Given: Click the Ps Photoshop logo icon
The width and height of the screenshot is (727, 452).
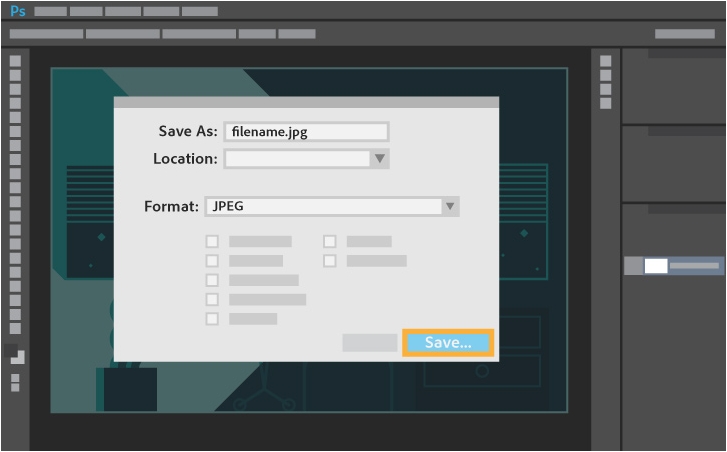Looking at the screenshot, I should click(18, 11).
